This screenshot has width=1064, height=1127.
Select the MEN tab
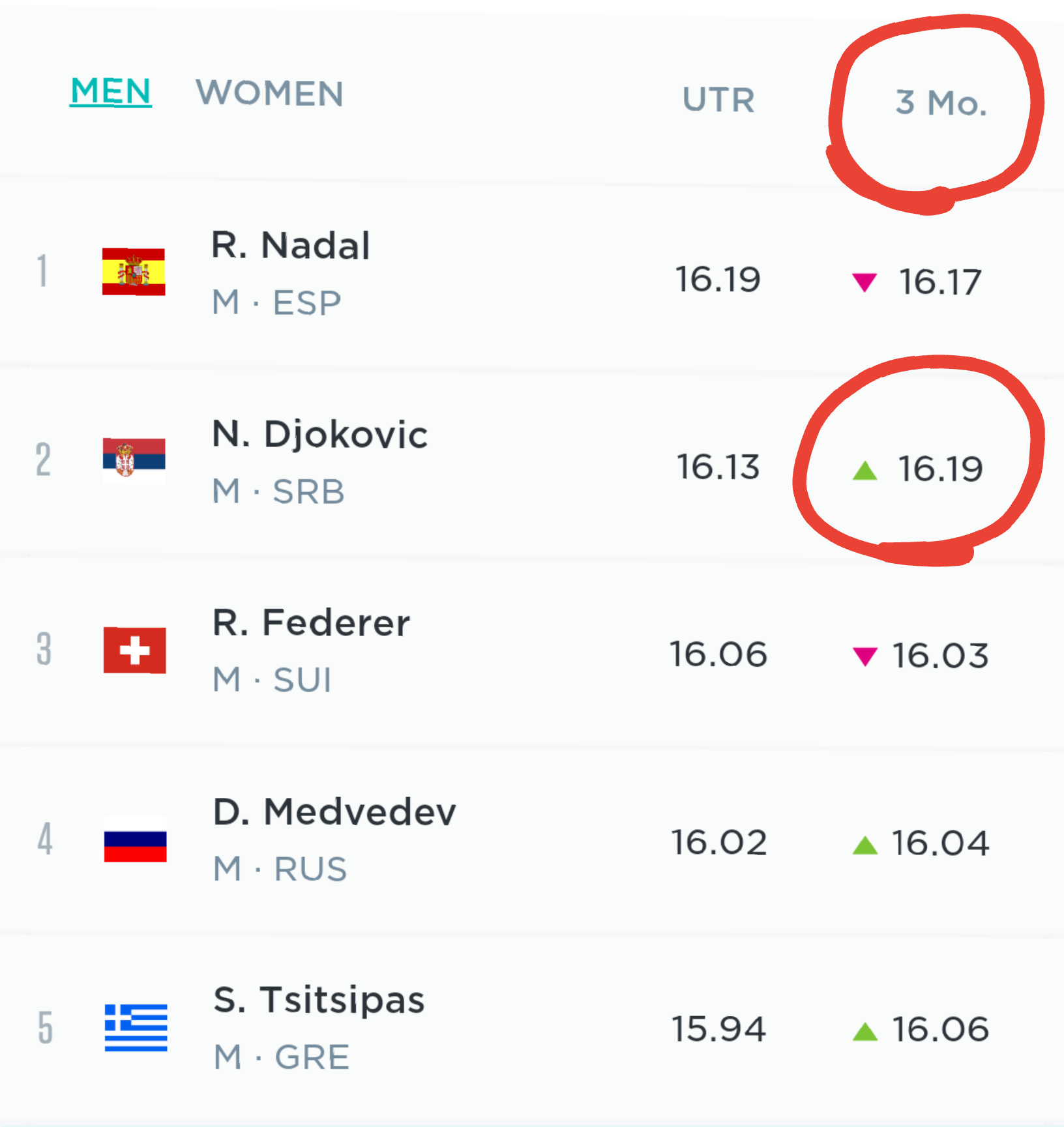(x=111, y=91)
